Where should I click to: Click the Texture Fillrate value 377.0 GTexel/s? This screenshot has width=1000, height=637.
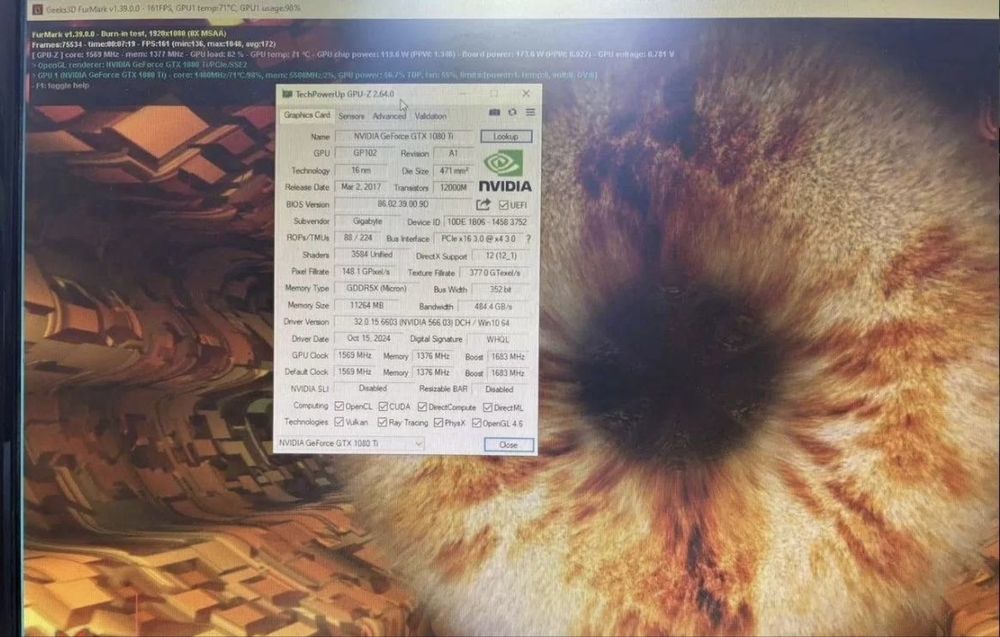pos(495,273)
